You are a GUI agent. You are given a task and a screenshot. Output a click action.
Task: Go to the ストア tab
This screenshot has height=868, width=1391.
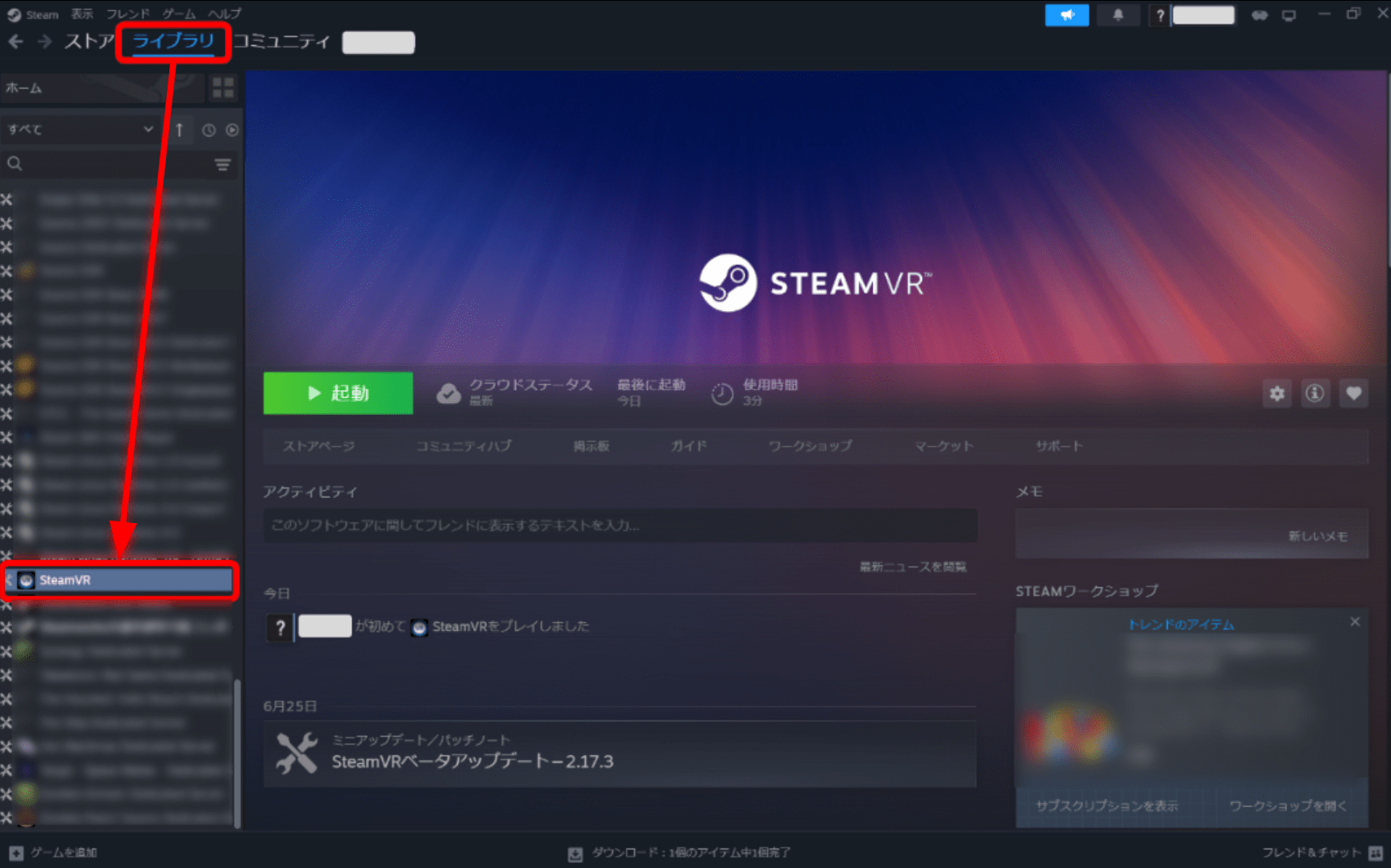coord(89,41)
